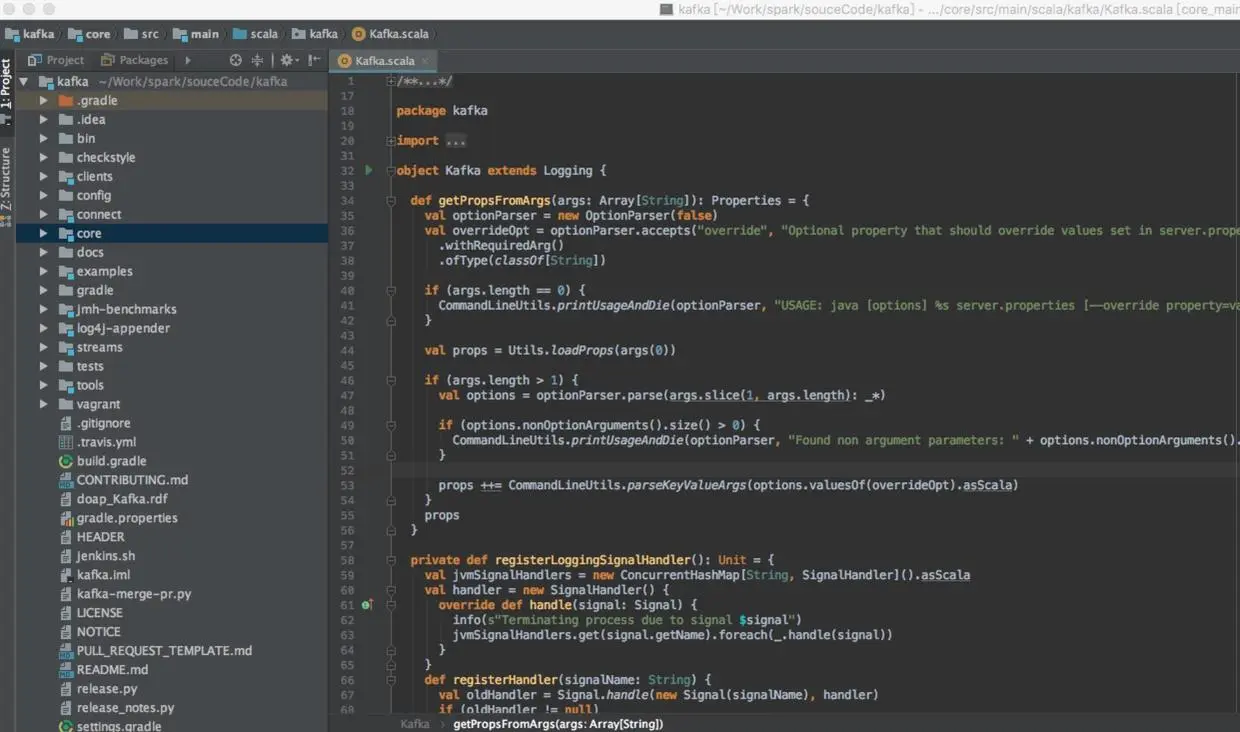Screen dimensions: 1240x732
Task: Expand the config folder arrow
Action: [x=43, y=196]
